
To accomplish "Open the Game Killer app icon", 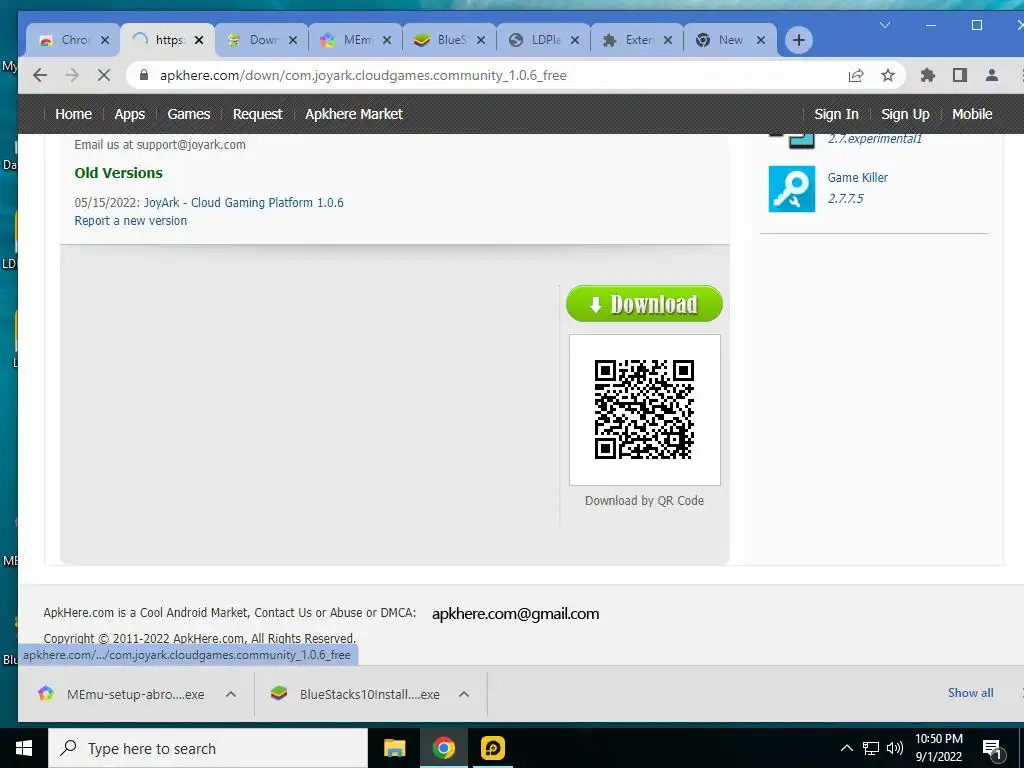I will coord(792,189).
